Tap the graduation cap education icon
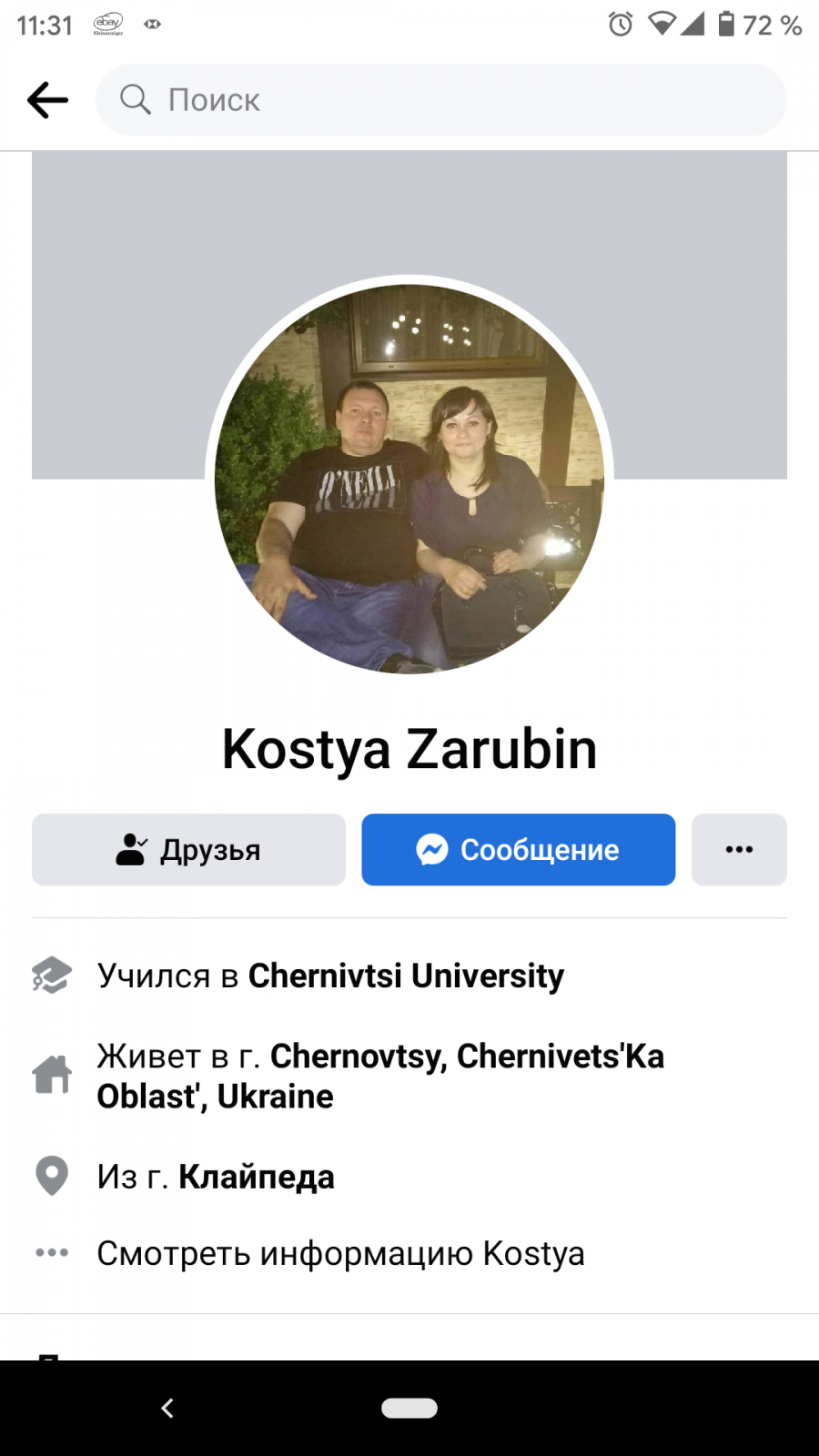Screen dimensions: 819x1456 (52, 976)
